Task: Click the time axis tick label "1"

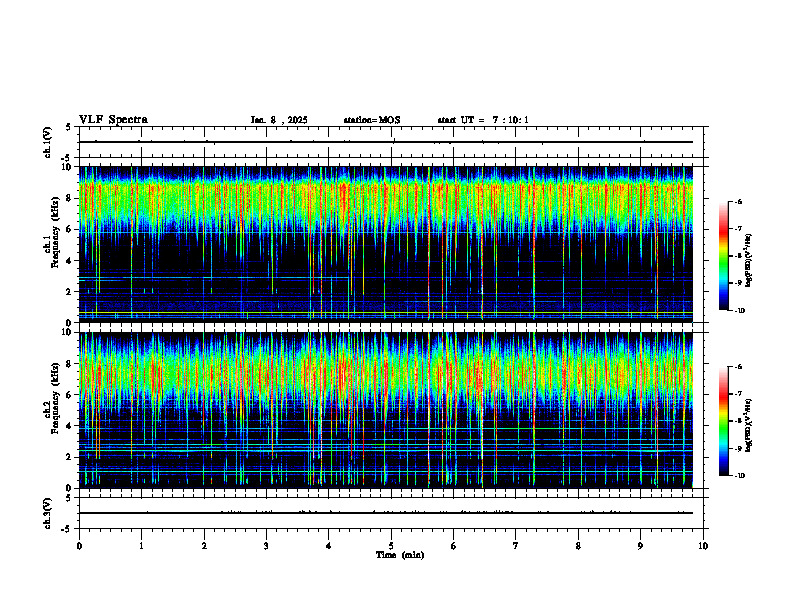Action: [x=142, y=546]
